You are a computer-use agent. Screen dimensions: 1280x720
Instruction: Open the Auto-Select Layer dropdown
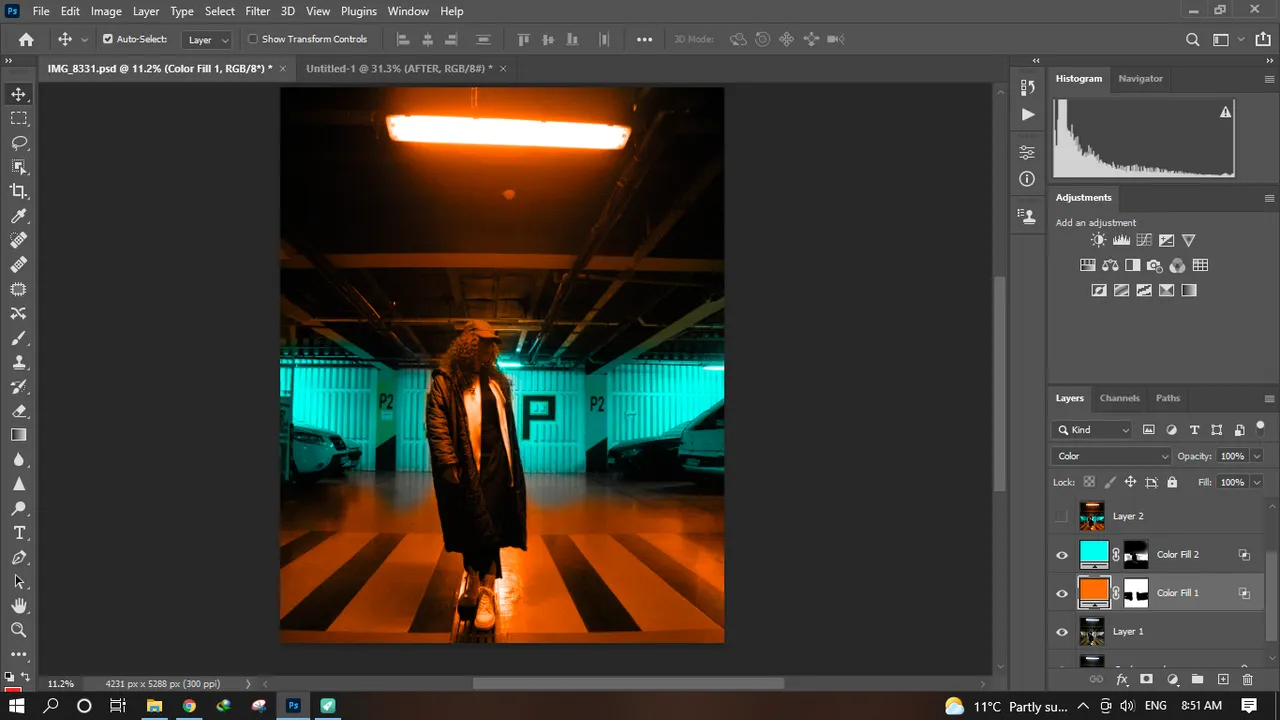(x=208, y=40)
